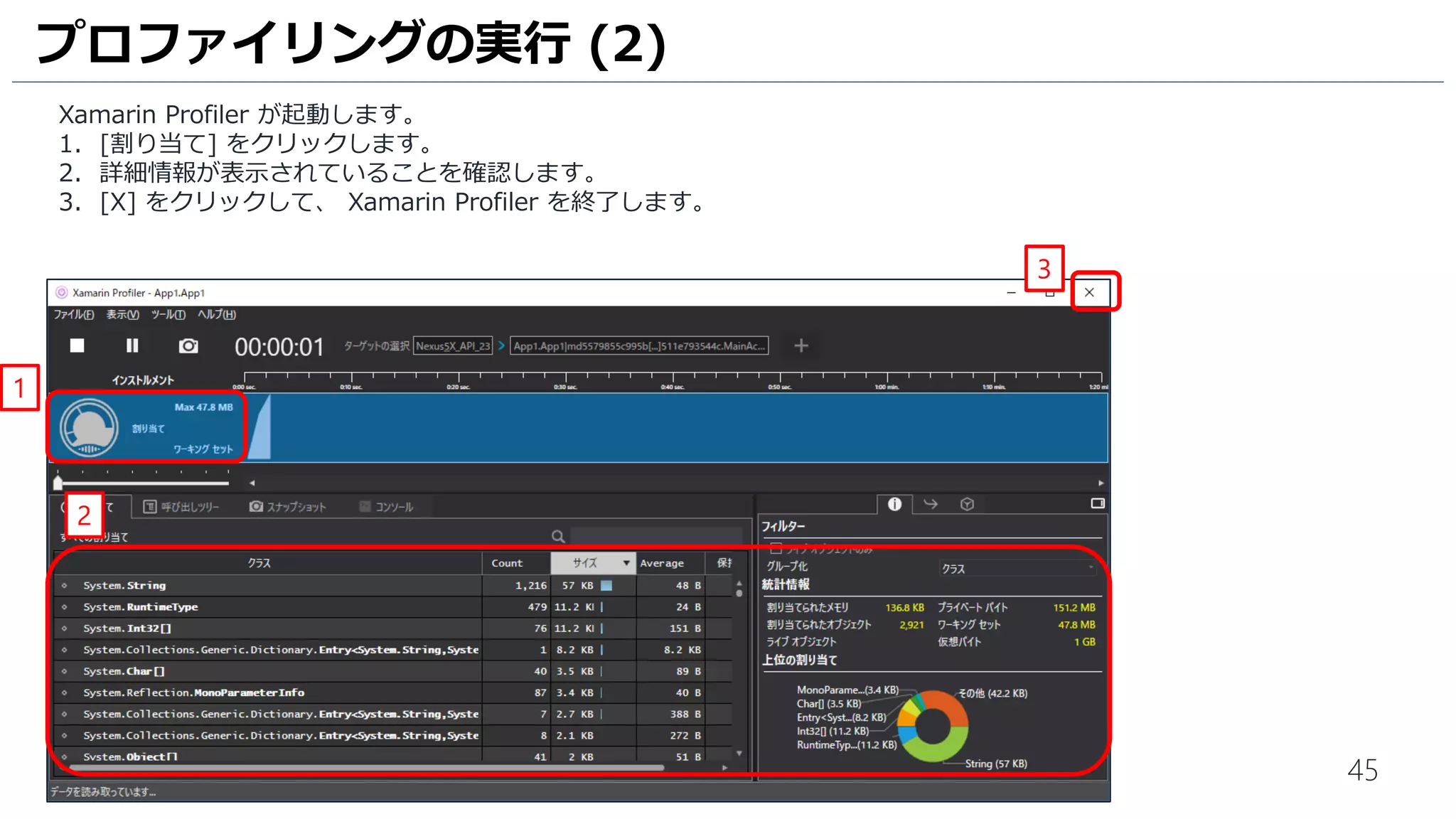Switch to the 呼び出しツリー tab
This screenshot has height=819, width=1456.
pyautogui.click(x=181, y=507)
